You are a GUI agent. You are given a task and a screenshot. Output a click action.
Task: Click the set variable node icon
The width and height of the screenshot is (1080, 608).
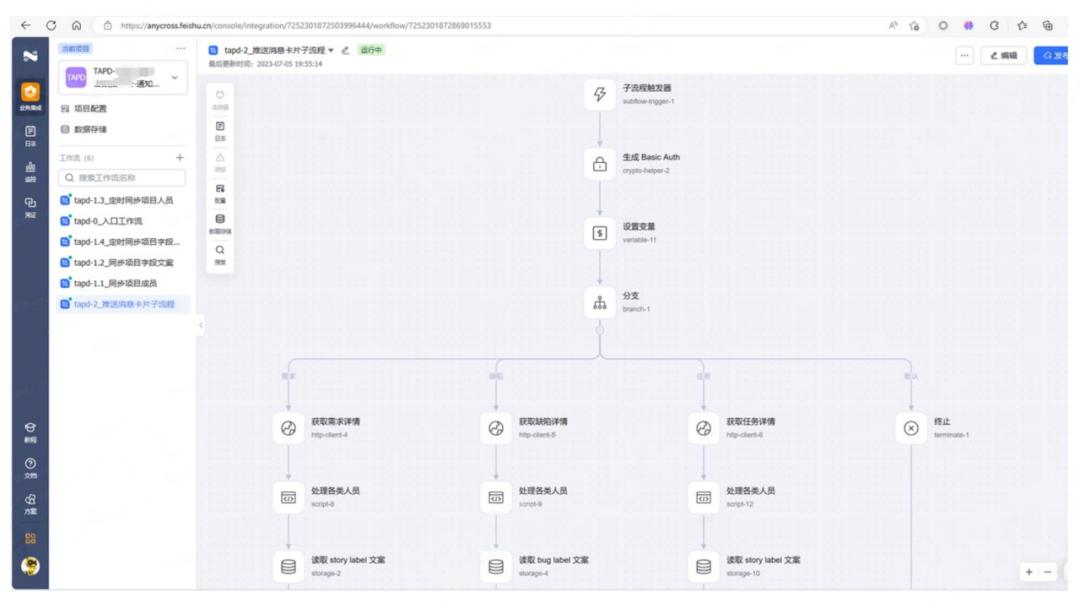[600, 233]
